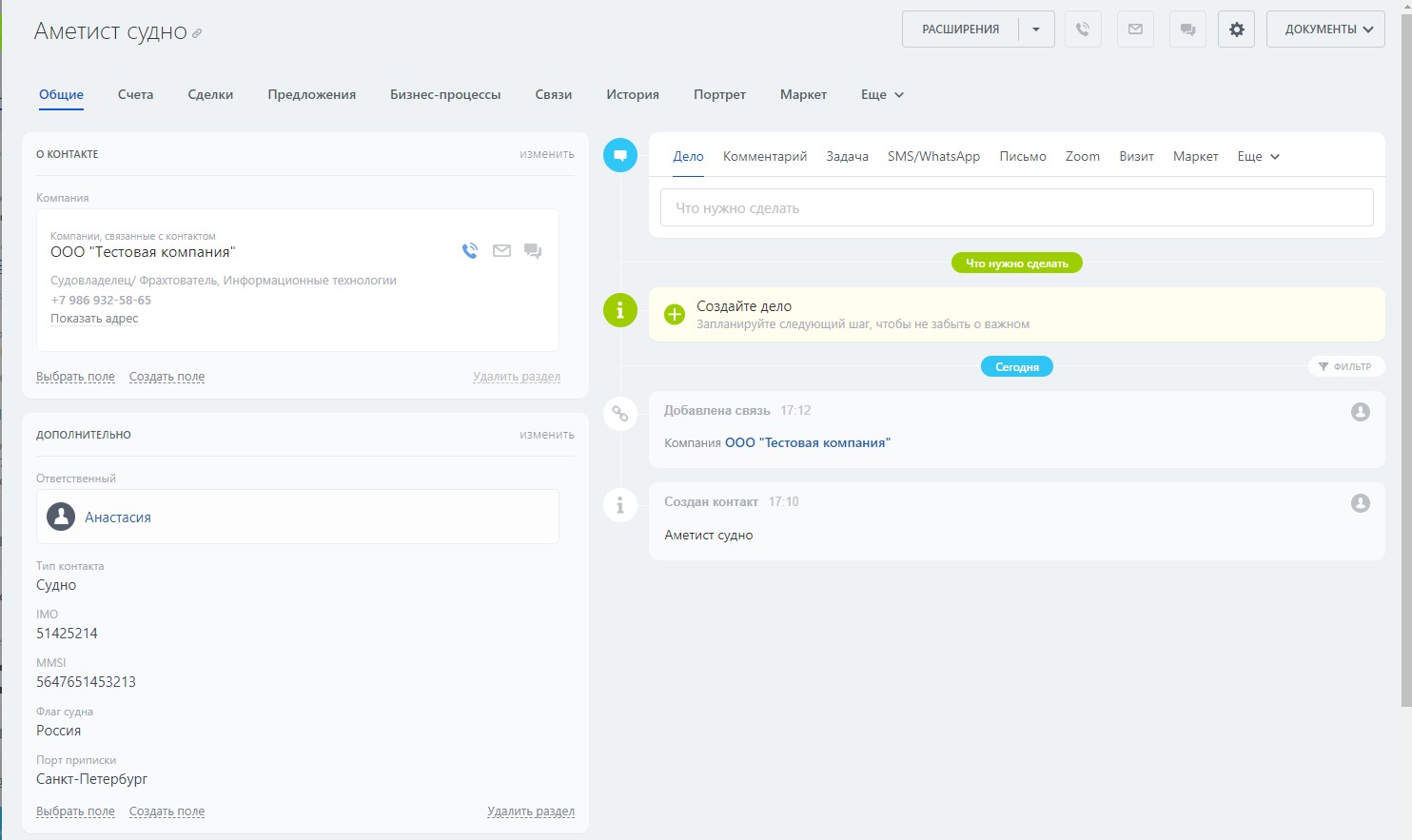This screenshot has width=1412, height=840.
Task: Select the Комментарий tab
Action: (x=764, y=157)
